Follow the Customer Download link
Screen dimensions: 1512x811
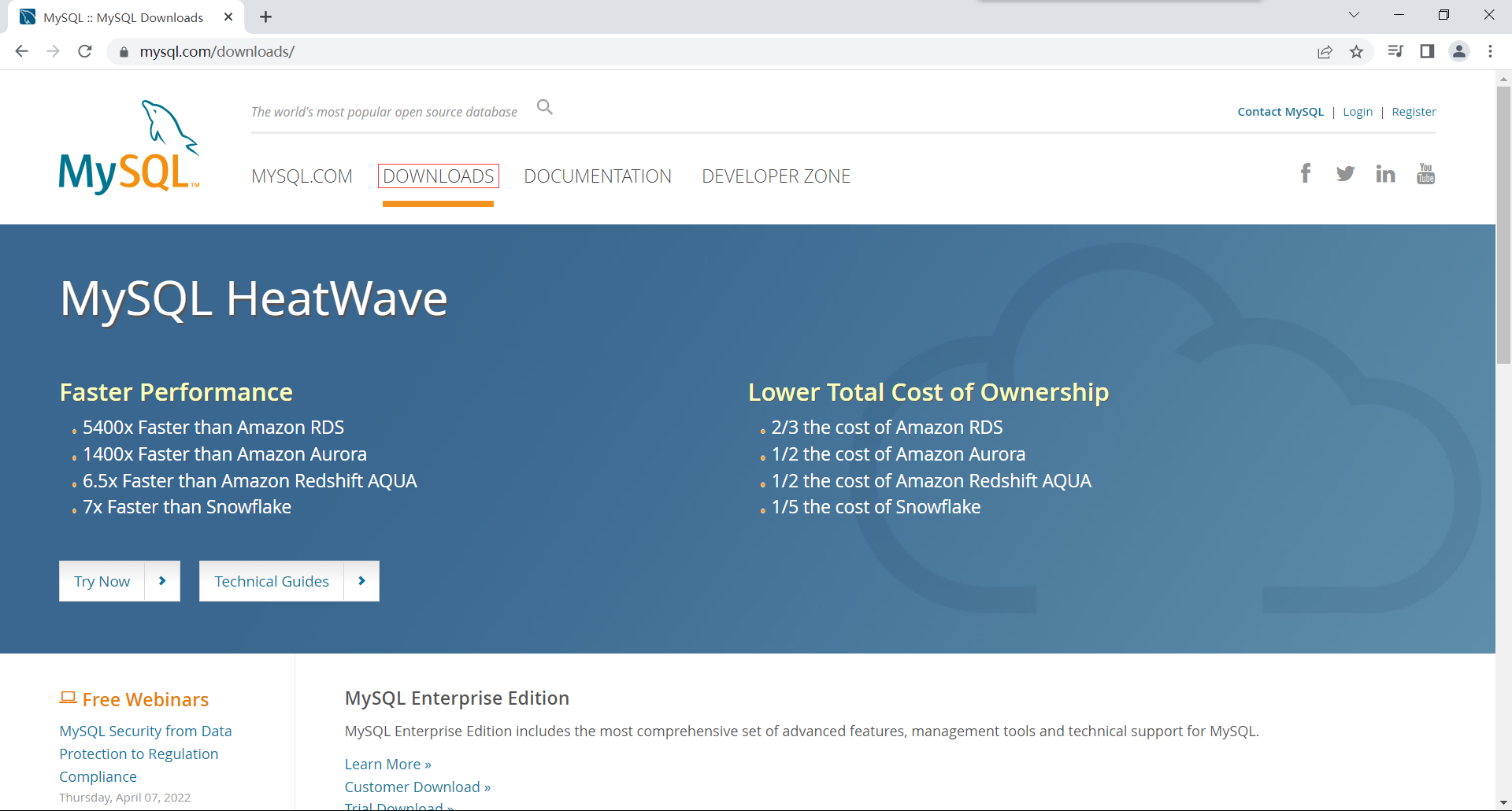click(417, 787)
